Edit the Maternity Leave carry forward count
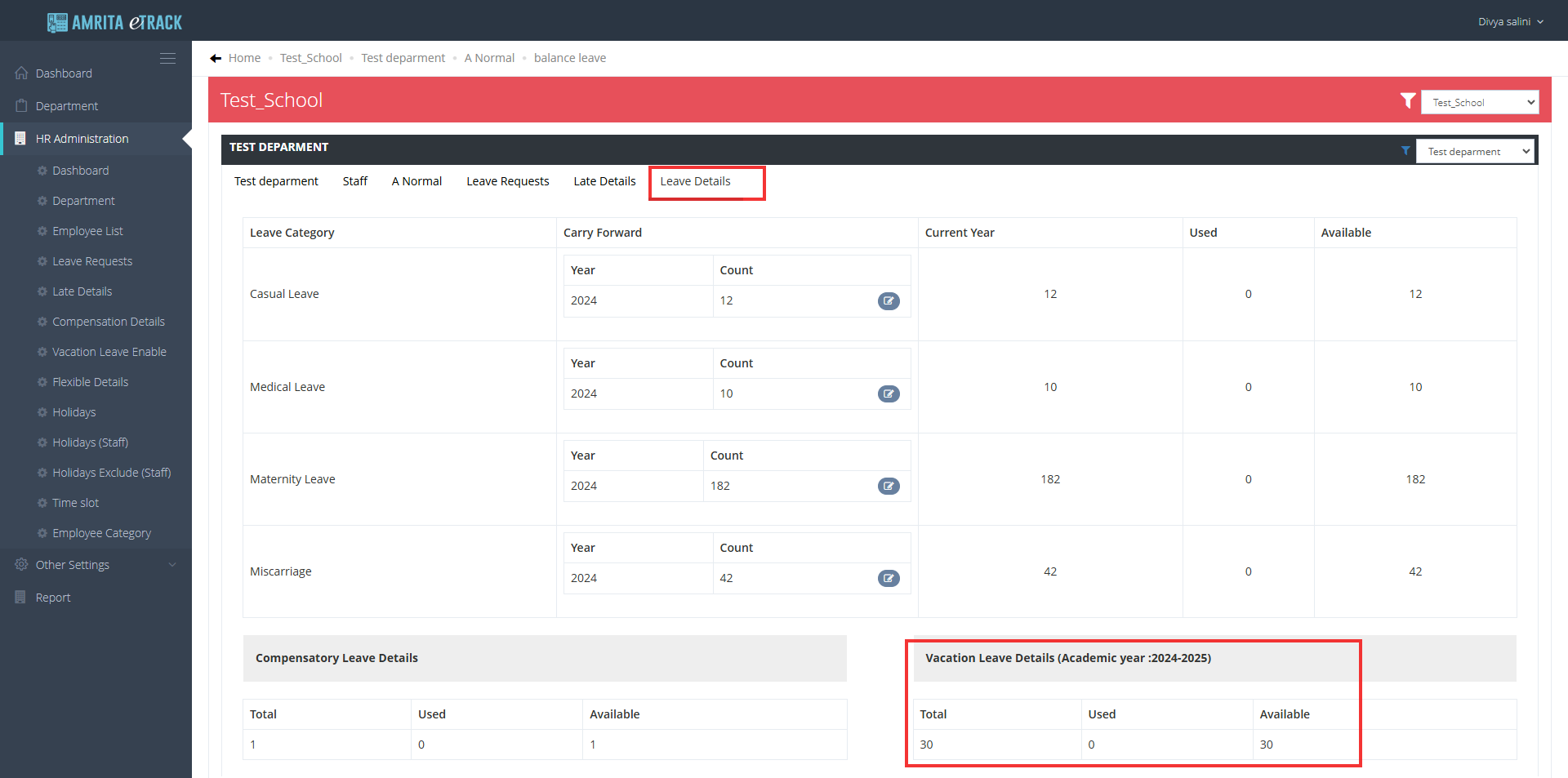The width and height of the screenshot is (1568, 778). 889,487
